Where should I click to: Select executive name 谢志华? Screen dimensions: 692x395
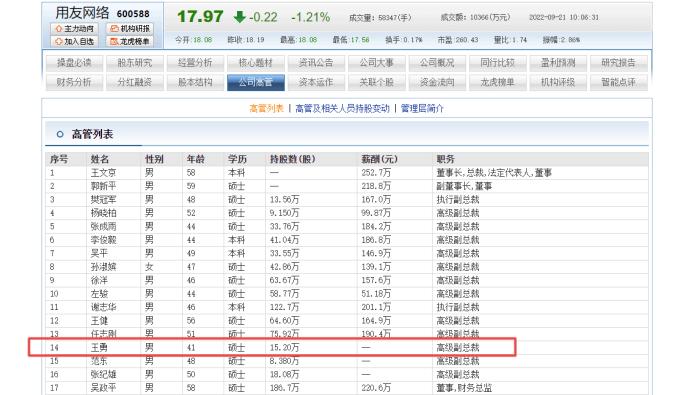[x=103, y=307]
